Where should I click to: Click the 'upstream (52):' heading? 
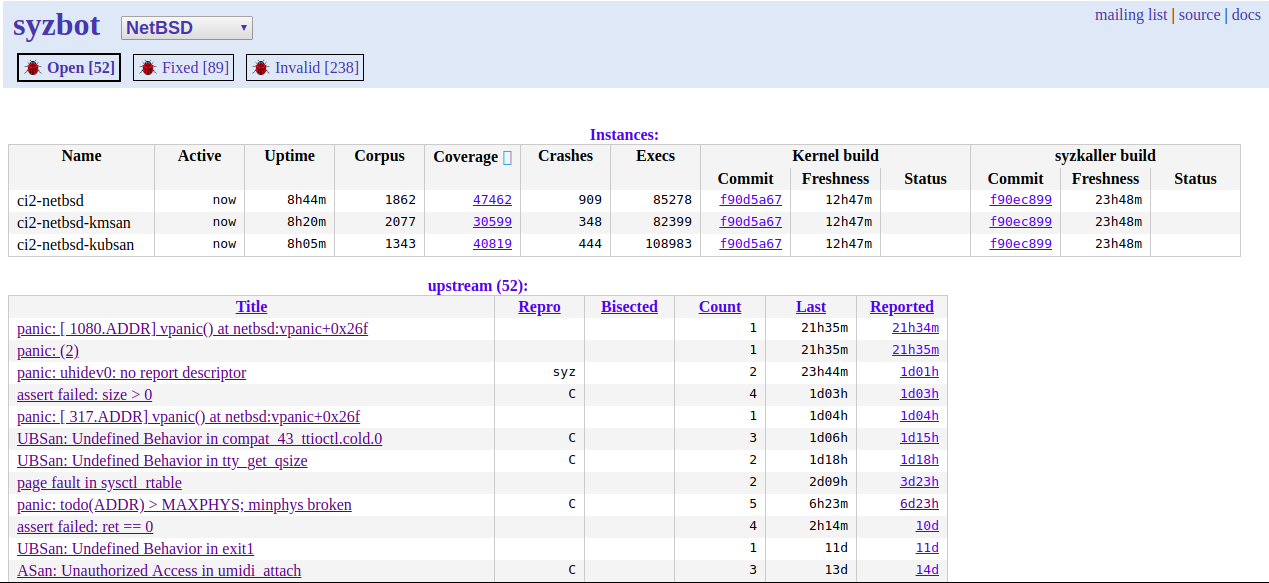coord(478,286)
